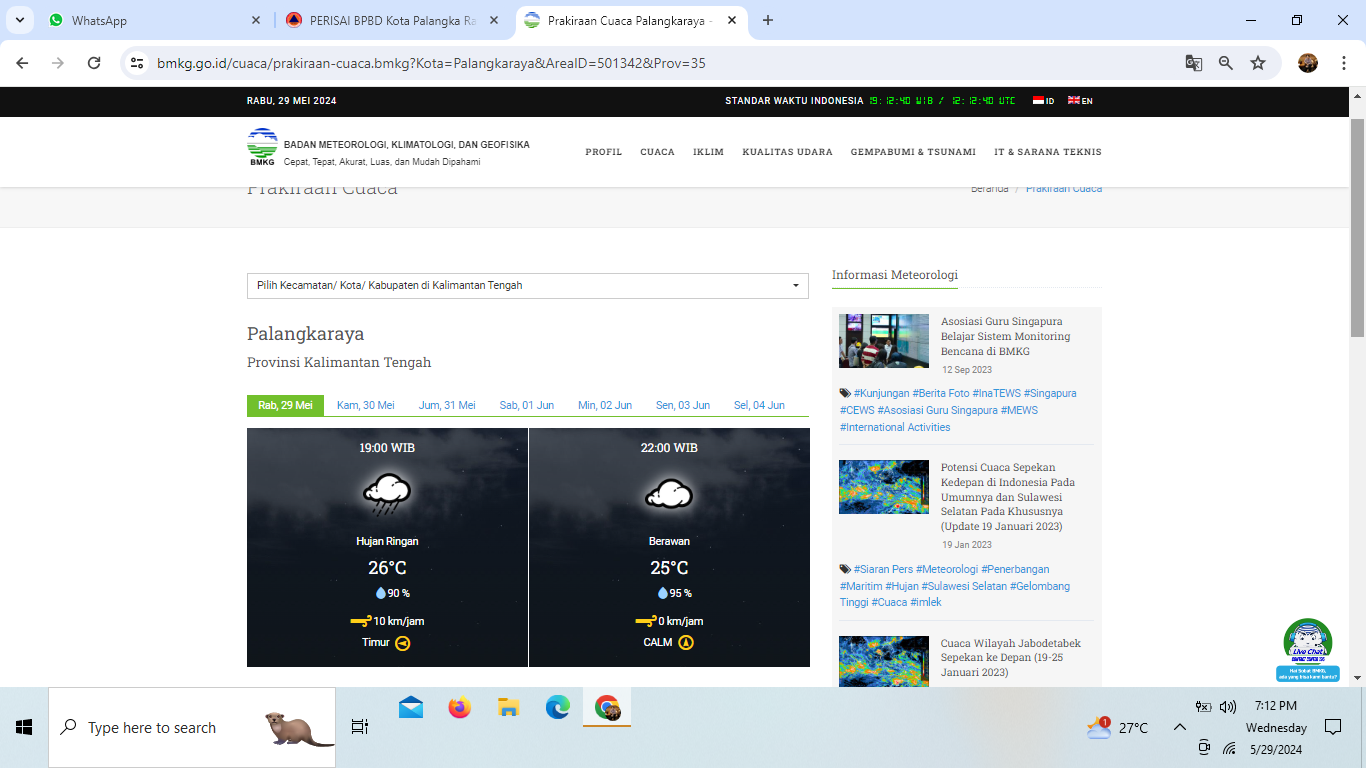Select the Kam, 30 Mei forecast tab
The width and height of the screenshot is (1366, 768).
click(366, 405)
